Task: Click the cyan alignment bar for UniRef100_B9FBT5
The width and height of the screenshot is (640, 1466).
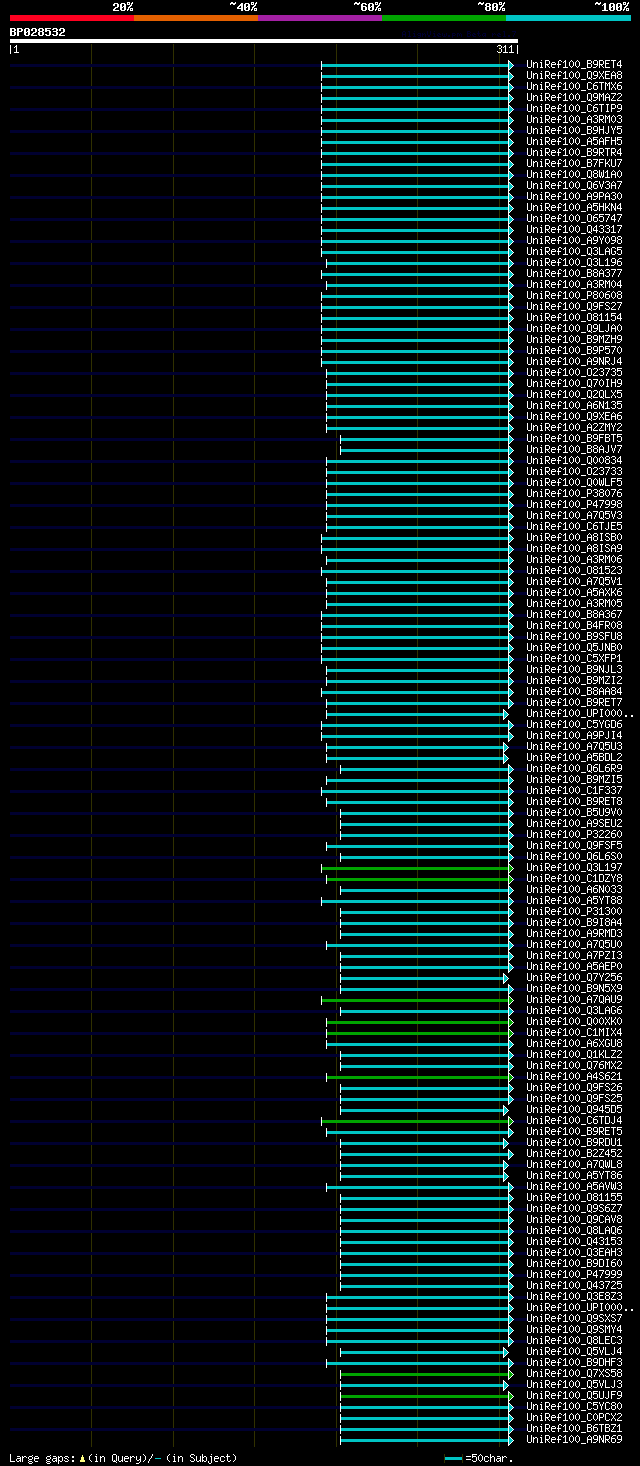Action: pyautogui.click(x=426, y=439)
